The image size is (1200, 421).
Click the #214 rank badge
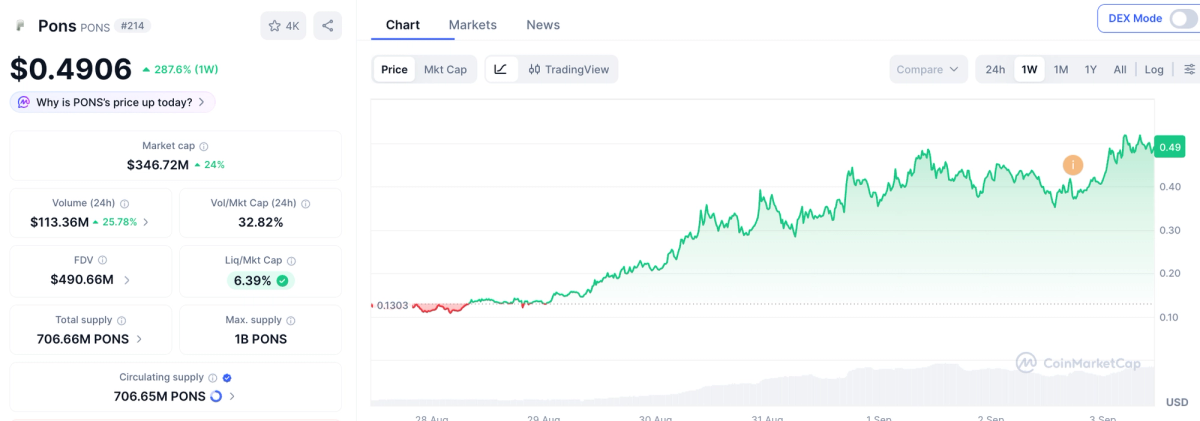click(x=132, y=26)
